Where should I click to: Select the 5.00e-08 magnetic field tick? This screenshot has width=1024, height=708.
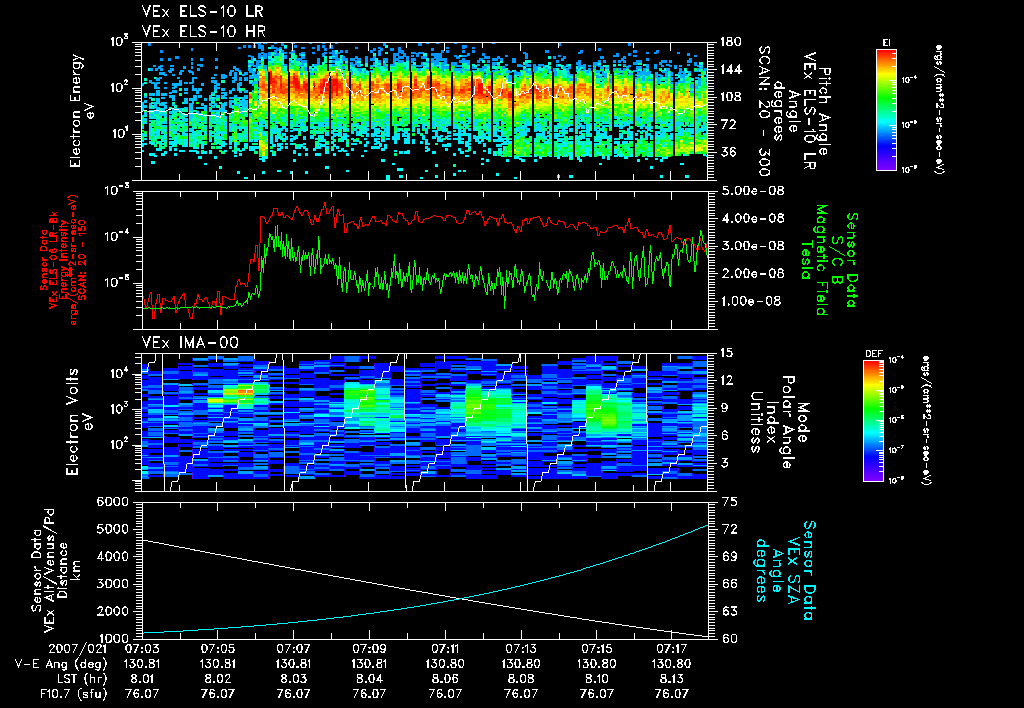(x=752, y=191)
